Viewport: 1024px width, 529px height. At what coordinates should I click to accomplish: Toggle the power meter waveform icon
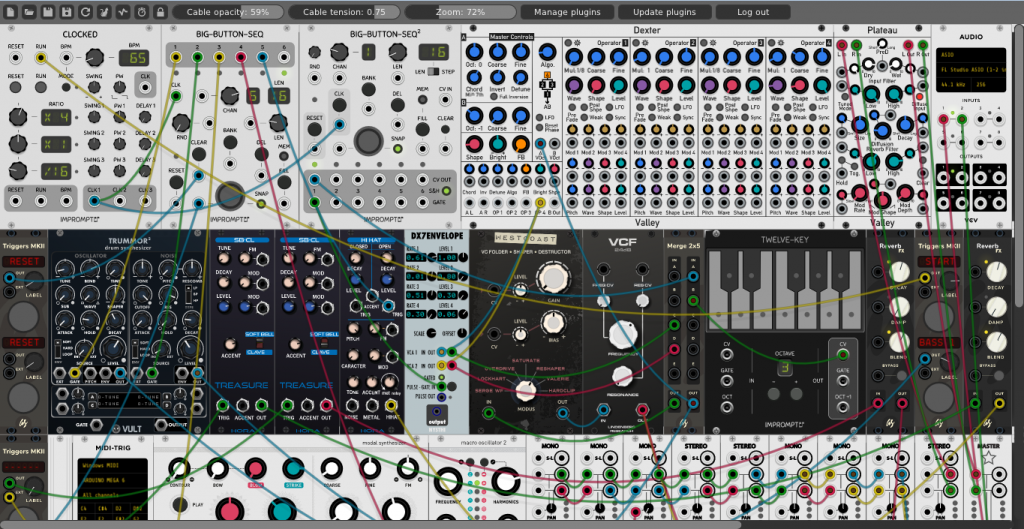tap(123, 12)
